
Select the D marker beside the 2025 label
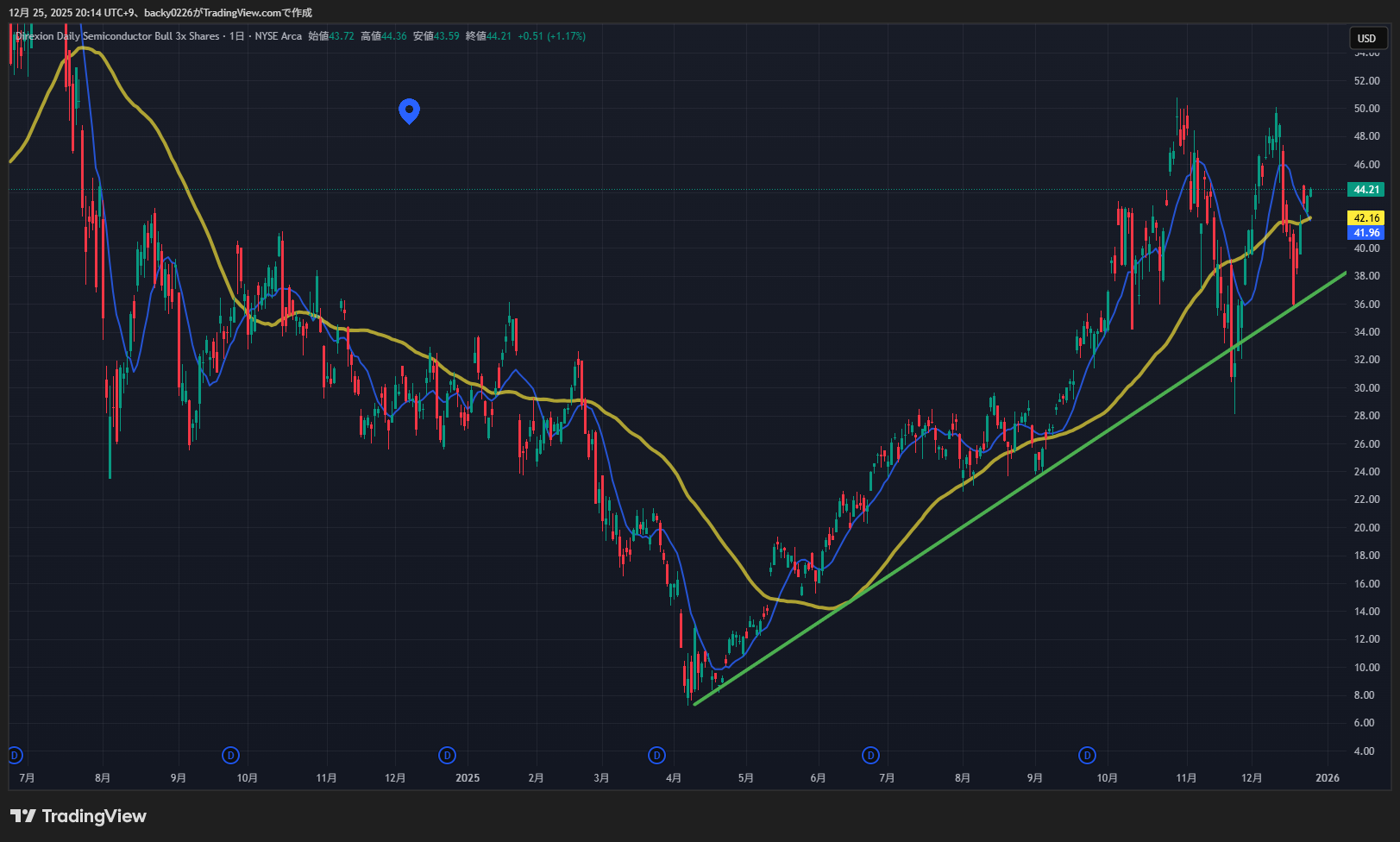pyautogui.click(x=447, y=756)
